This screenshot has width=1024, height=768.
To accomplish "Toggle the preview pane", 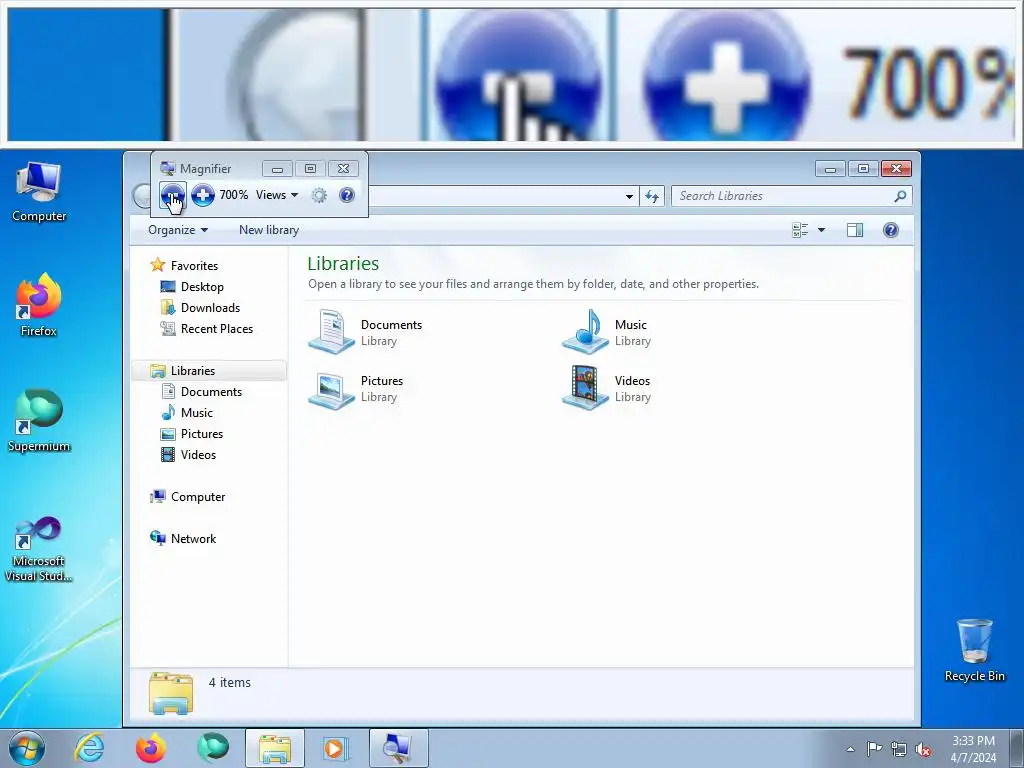I will 855,230.
